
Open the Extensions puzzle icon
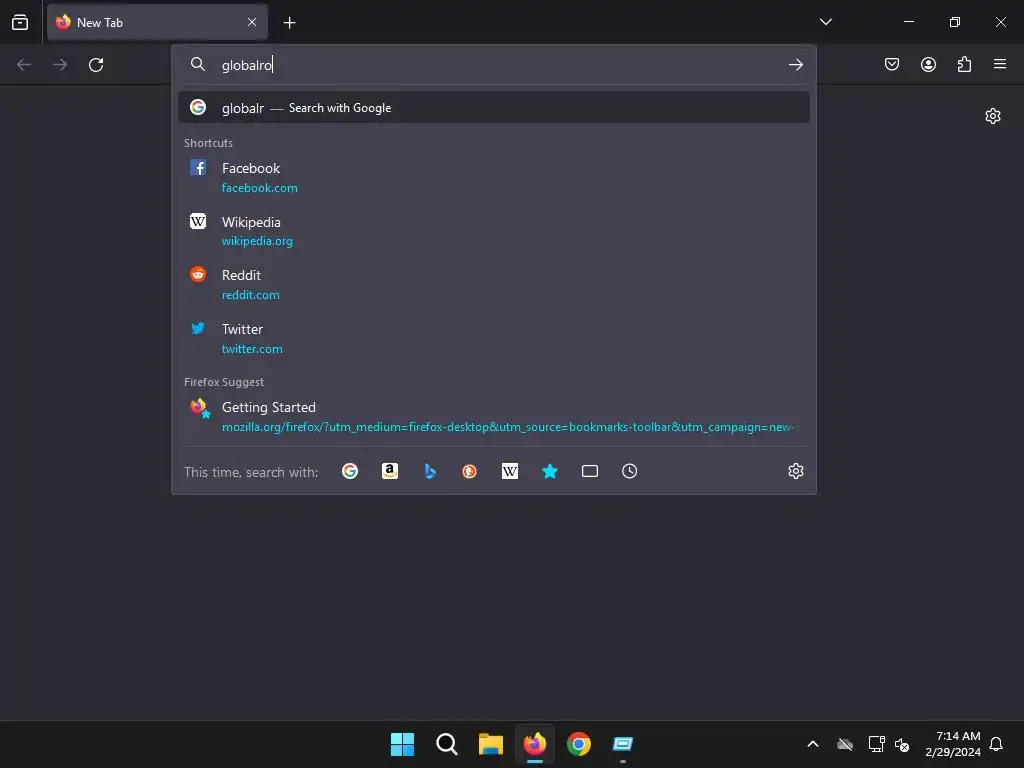tap(964, 64)
